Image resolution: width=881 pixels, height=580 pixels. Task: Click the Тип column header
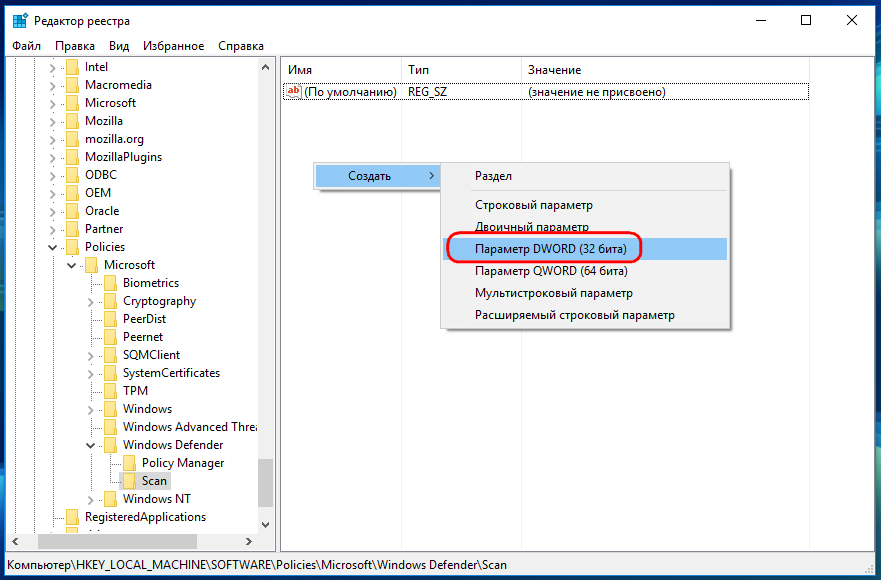click(461, 70)
